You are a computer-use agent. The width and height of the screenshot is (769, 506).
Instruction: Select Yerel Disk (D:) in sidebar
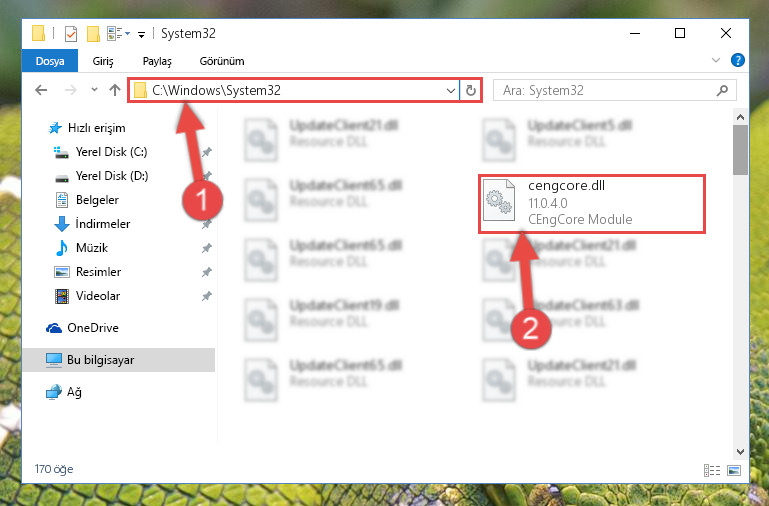pyautogui.click(x=112, y=176)
